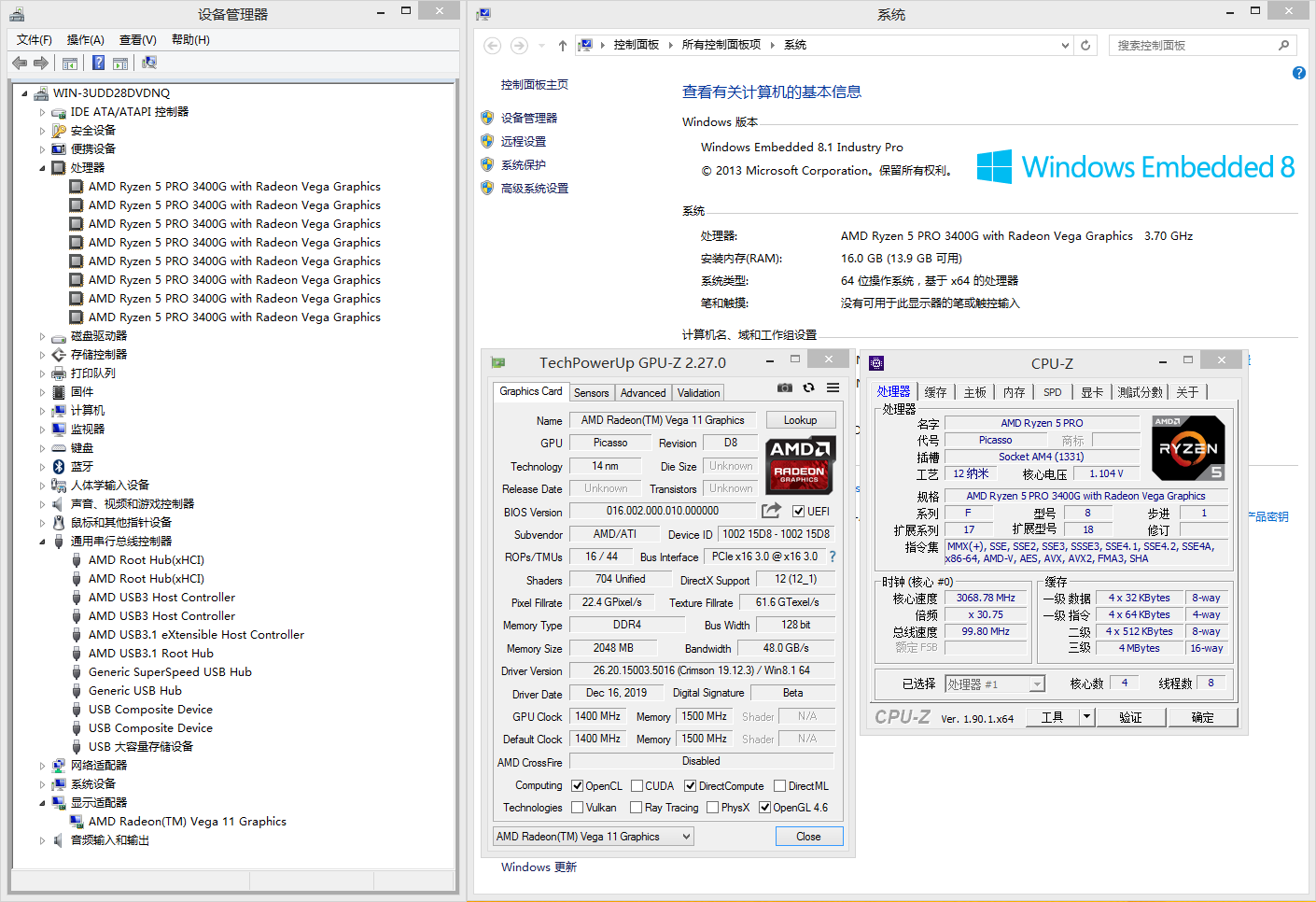Click the help icon in Device Manager toolbar
Screen dimensions: 1316x902
pyautogui.click(x=98, y=63)
